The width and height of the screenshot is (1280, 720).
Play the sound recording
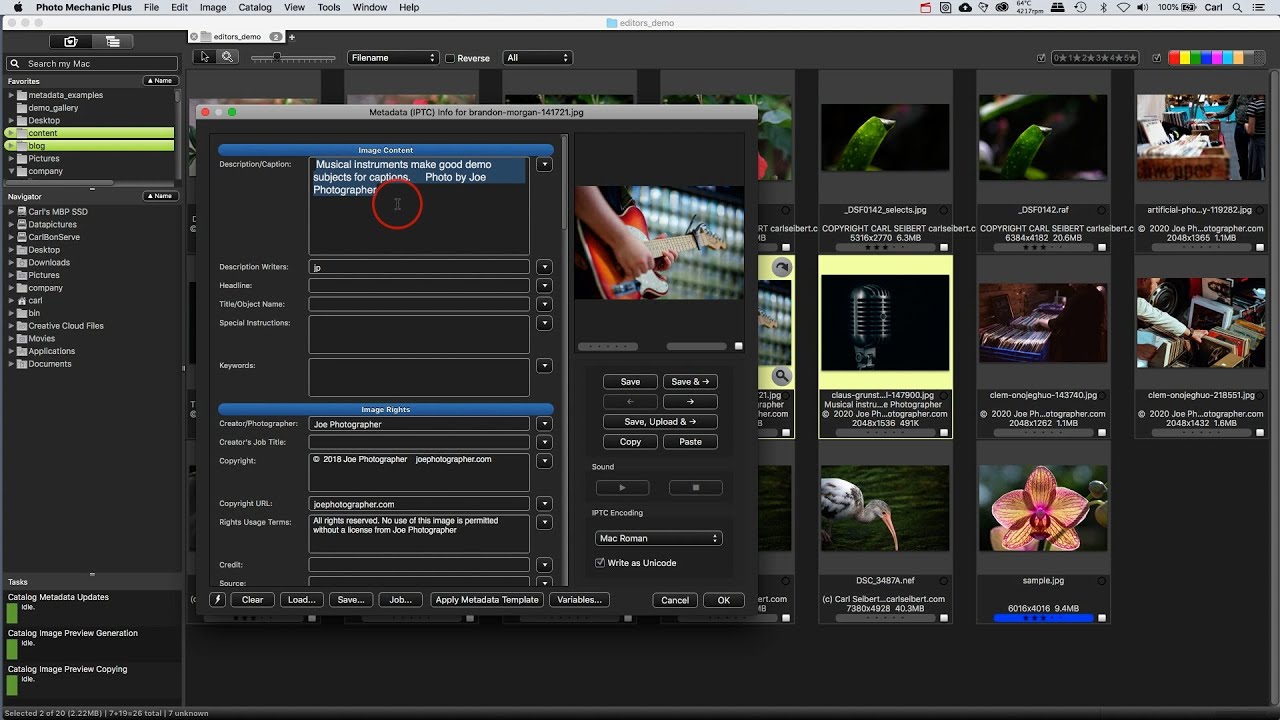click(x=622, y=488)
